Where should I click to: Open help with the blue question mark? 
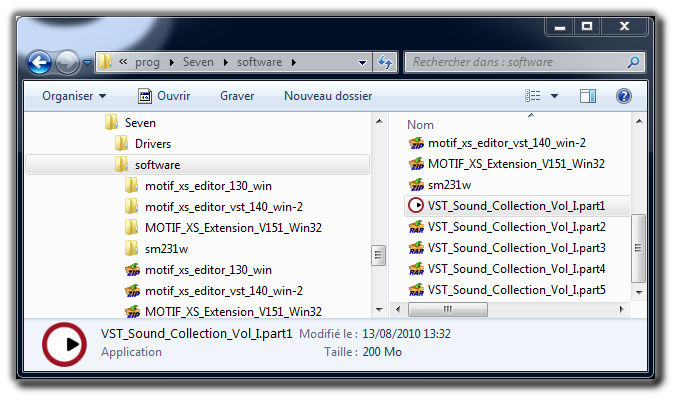[x=624, y=96]
